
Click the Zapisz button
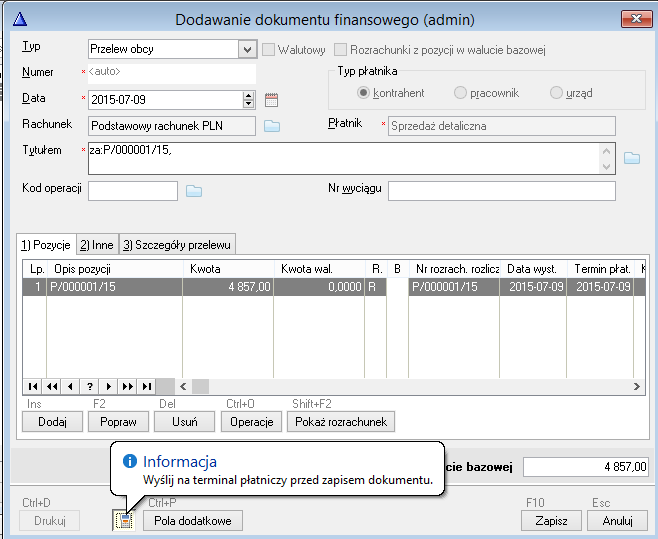[x=551, y=520]
